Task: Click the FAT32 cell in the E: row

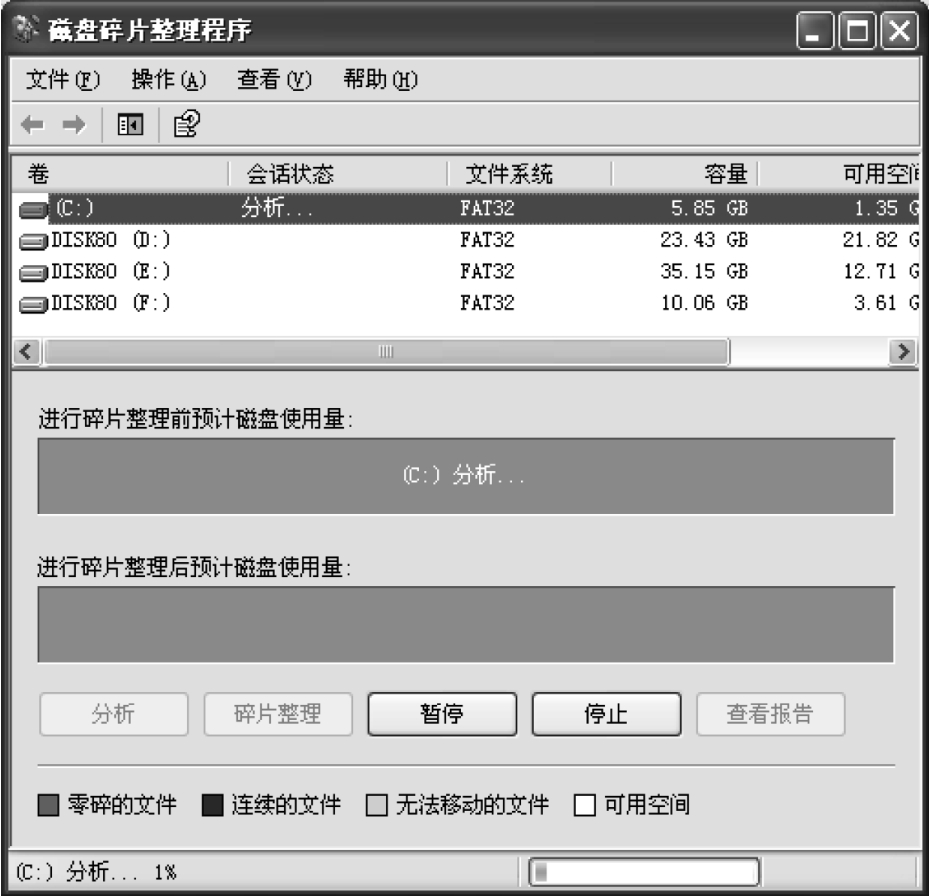Action: (x=487, y=271)
